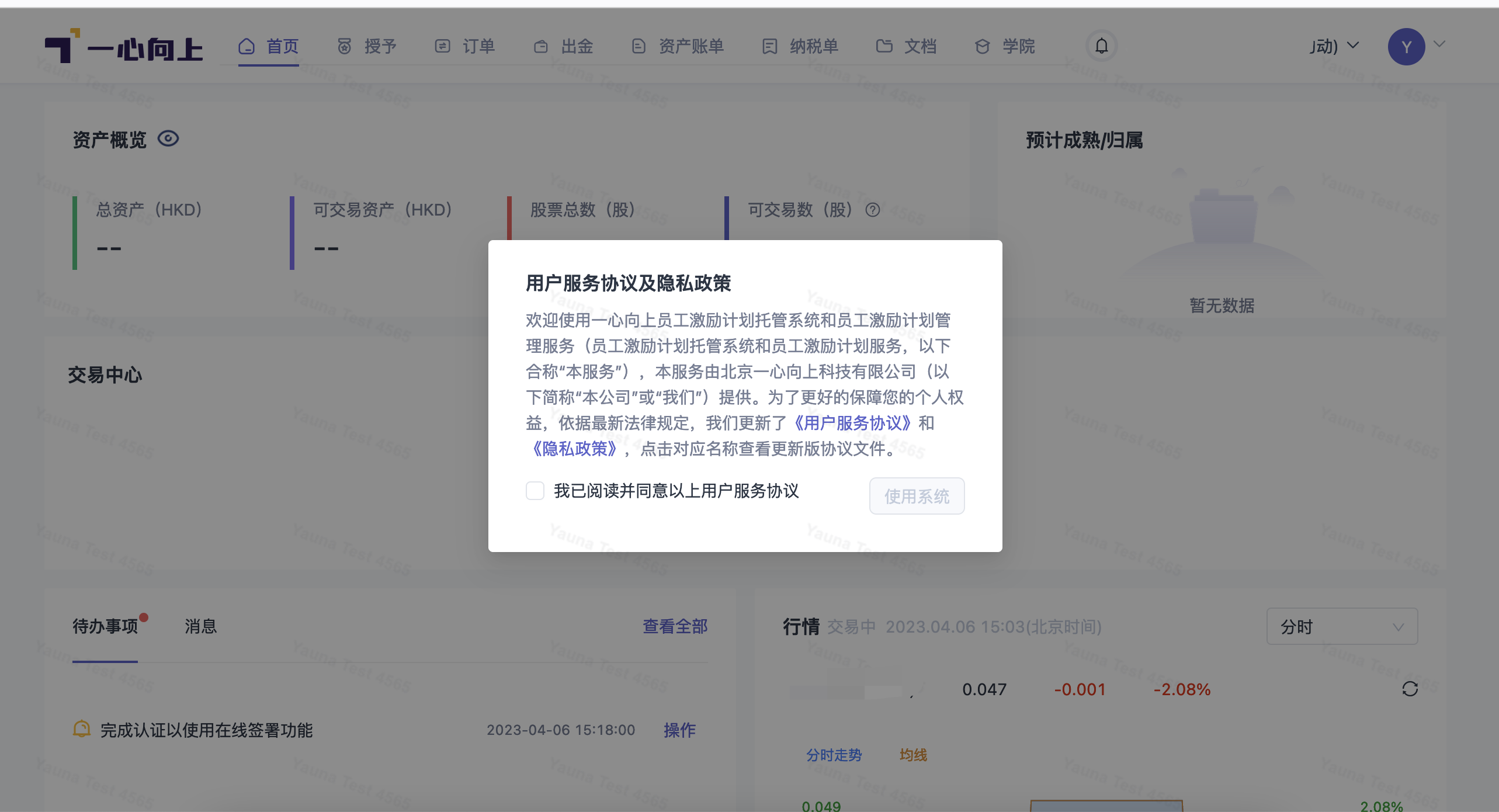
Task: Click the 资产账单 document icon
Action: click(x=639, y=46)
